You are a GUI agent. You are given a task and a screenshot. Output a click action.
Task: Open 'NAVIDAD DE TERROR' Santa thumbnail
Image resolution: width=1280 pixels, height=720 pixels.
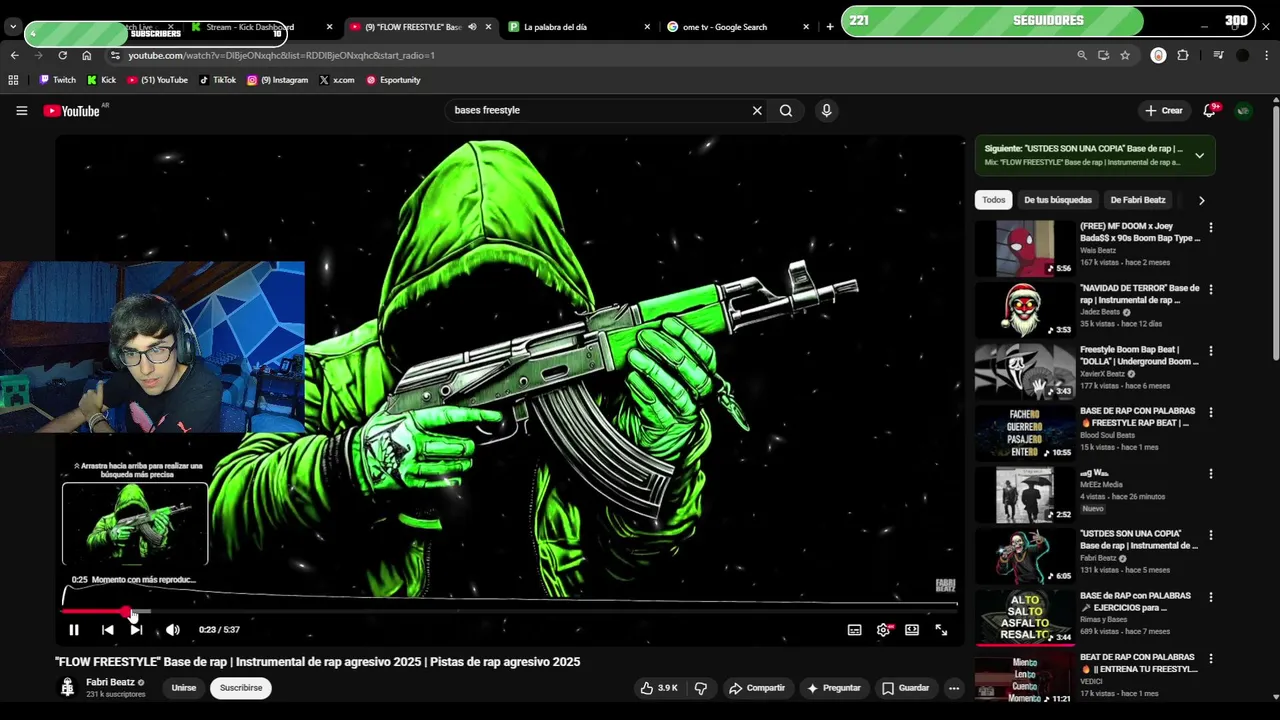1024,310
